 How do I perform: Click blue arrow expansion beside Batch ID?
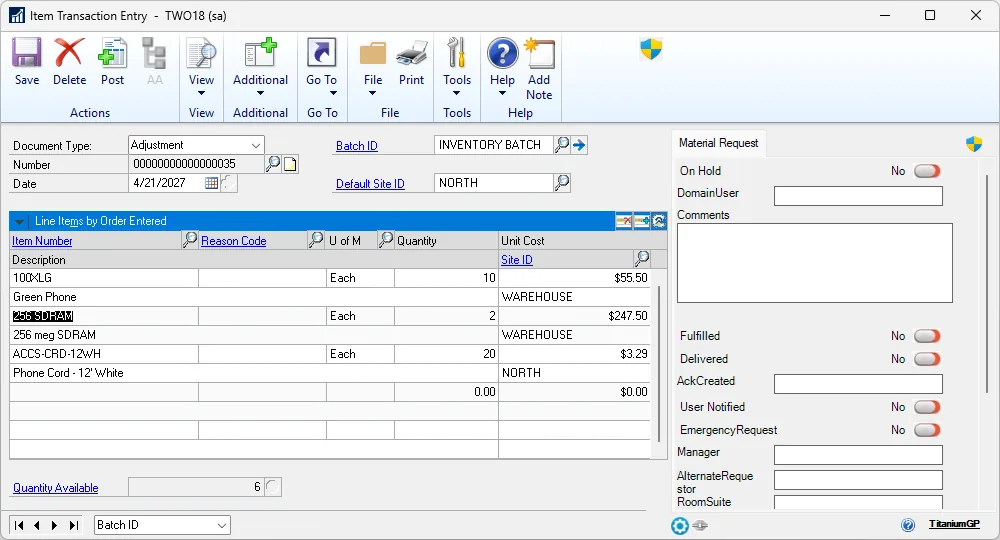[579, 145]
